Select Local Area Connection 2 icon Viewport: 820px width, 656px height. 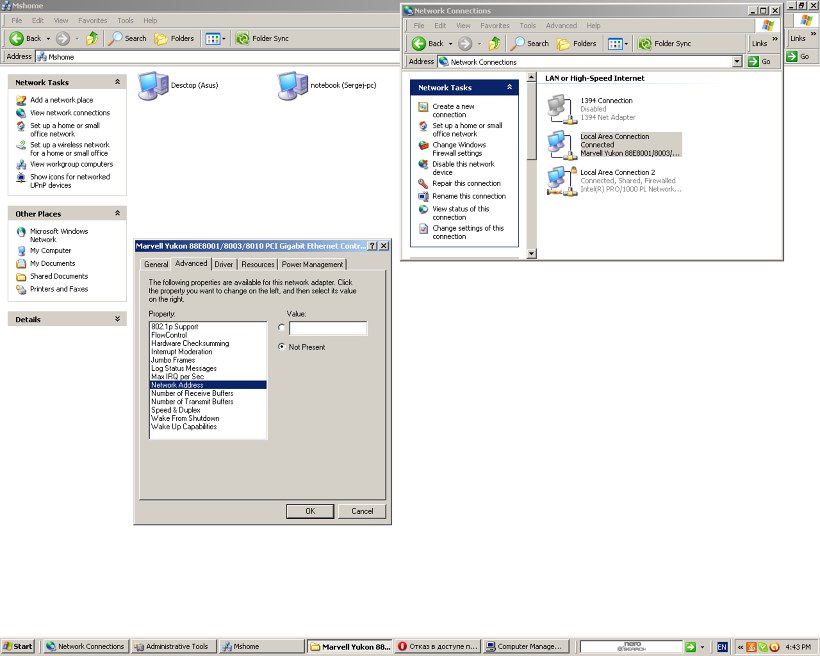561,179
